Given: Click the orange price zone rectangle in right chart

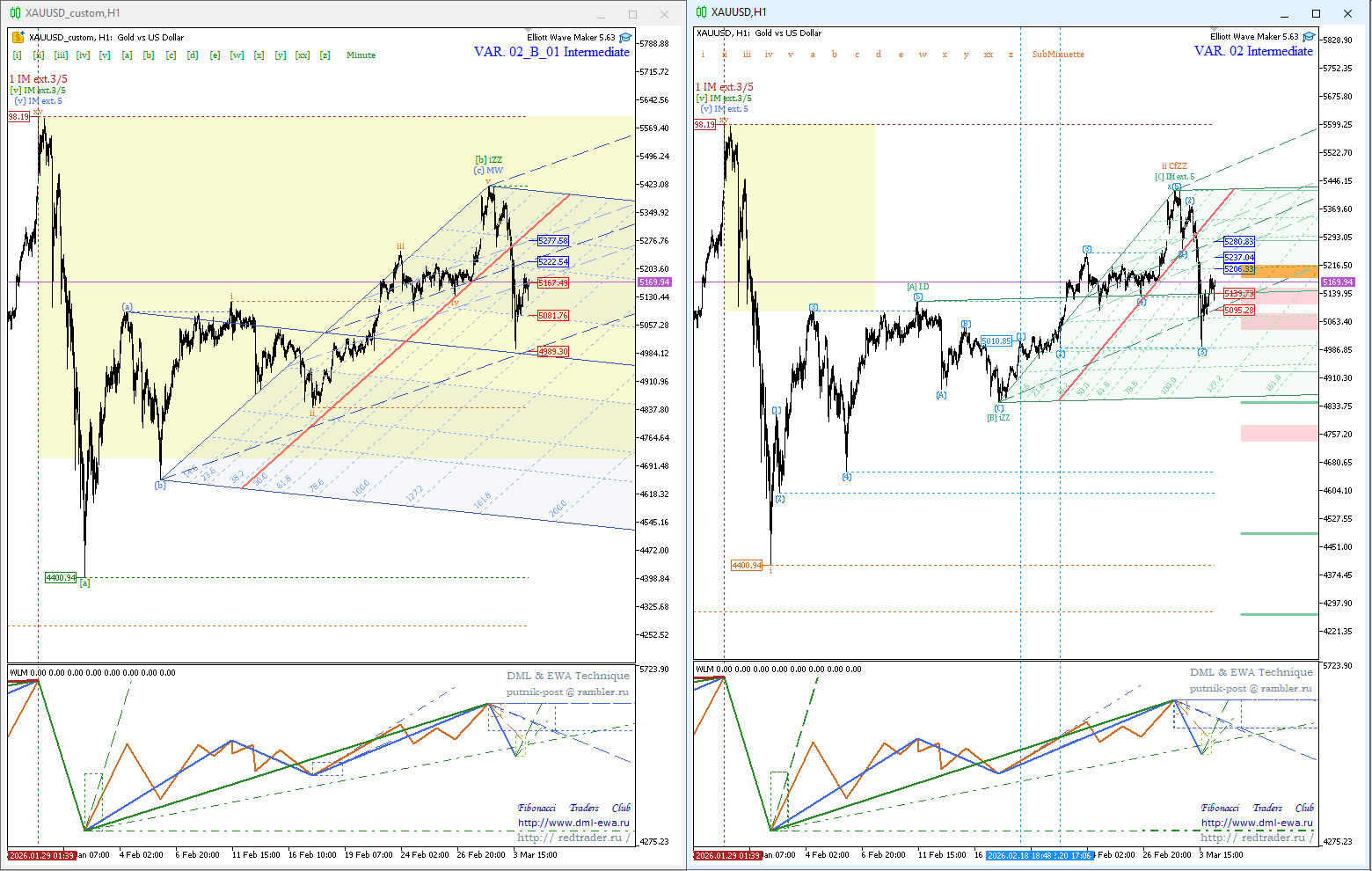Looking at the screenshot, I should (x=1279, y=271).
